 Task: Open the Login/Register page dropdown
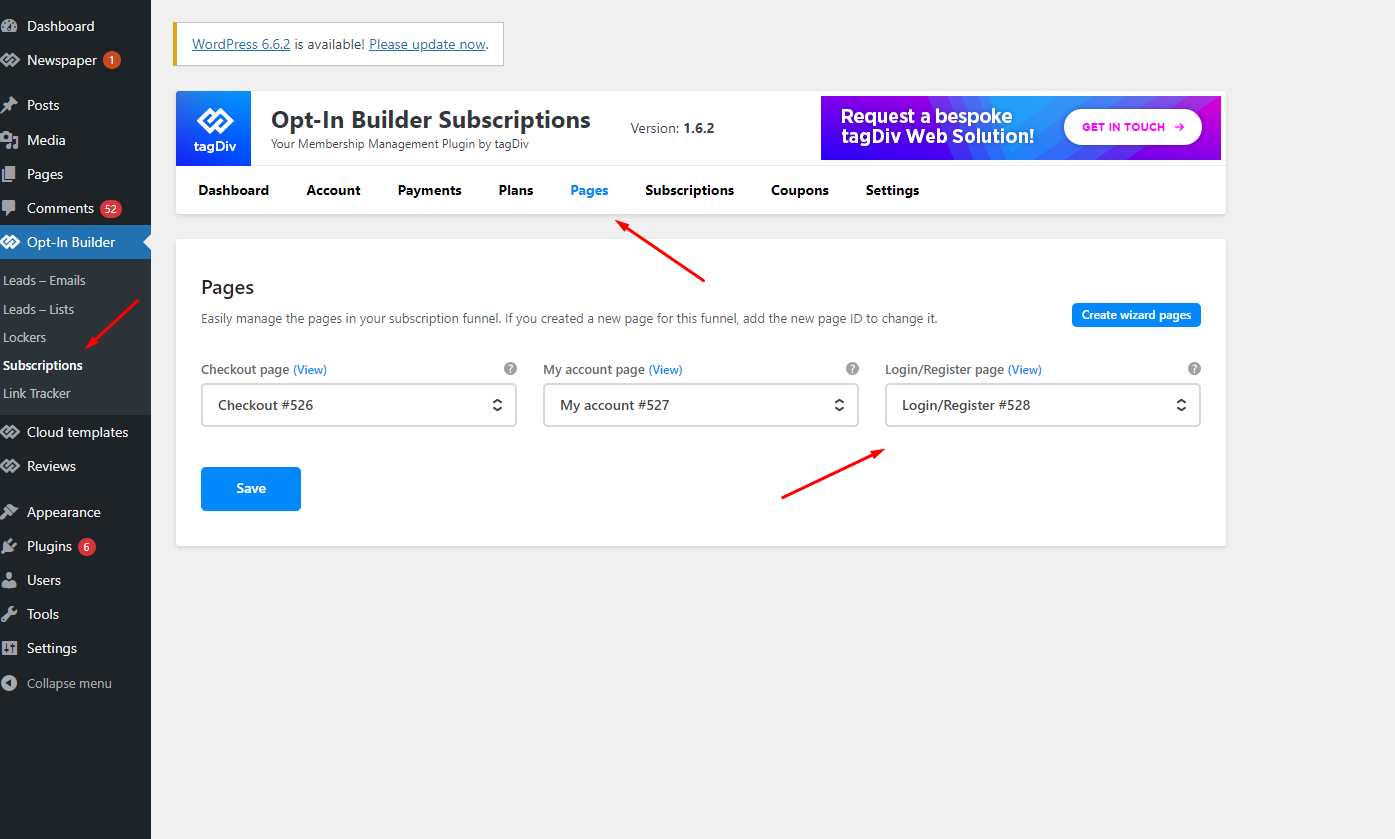click(1043, 405)
